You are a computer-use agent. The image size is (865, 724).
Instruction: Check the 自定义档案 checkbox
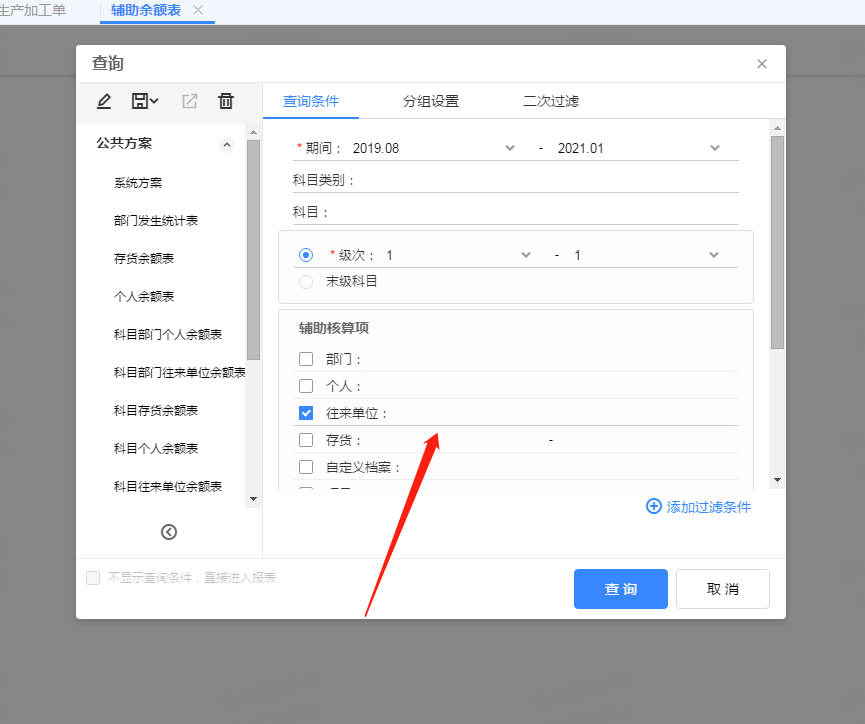[306, 467]
